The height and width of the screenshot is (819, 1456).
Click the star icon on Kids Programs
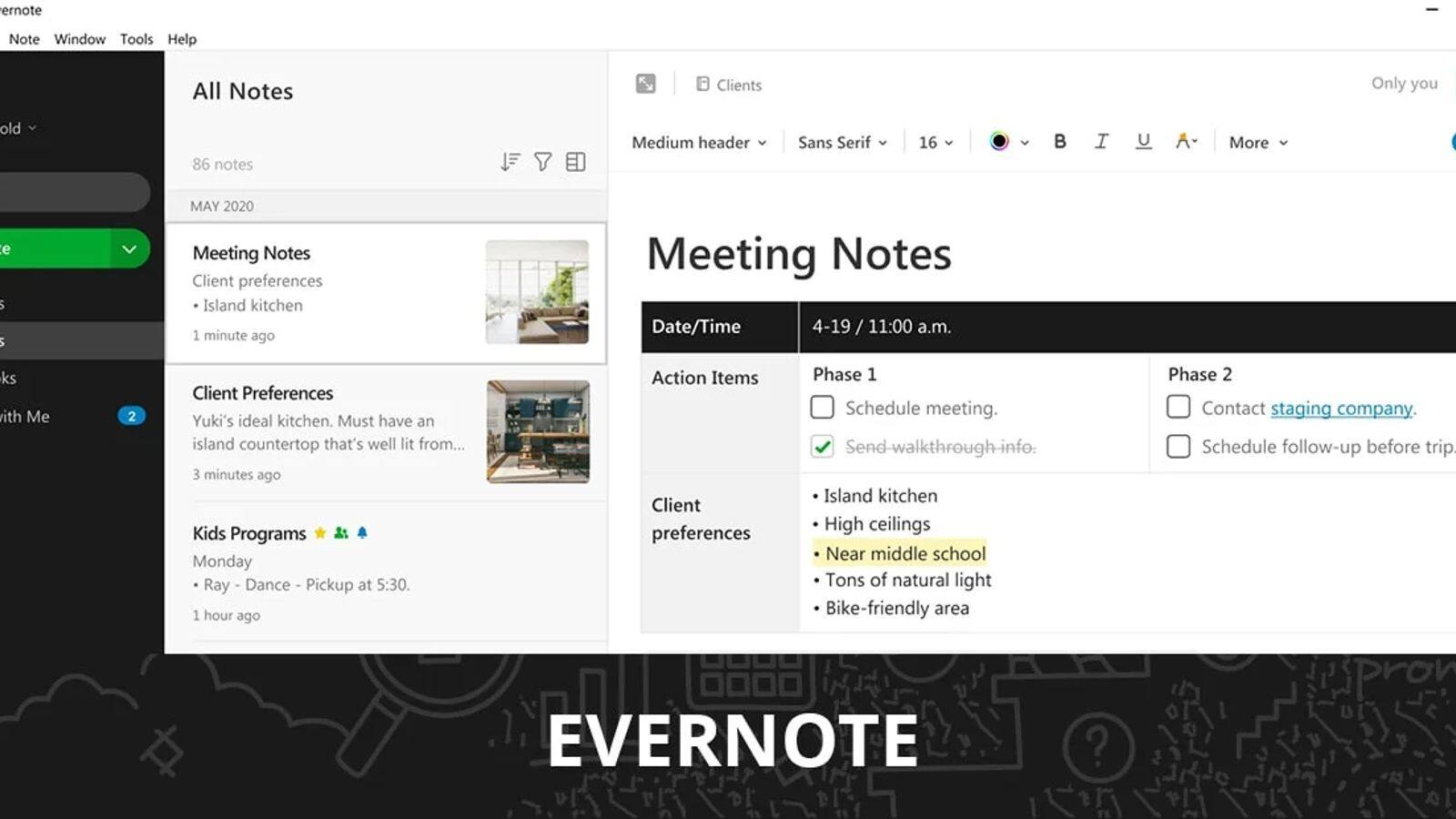(x=320, y=533)
